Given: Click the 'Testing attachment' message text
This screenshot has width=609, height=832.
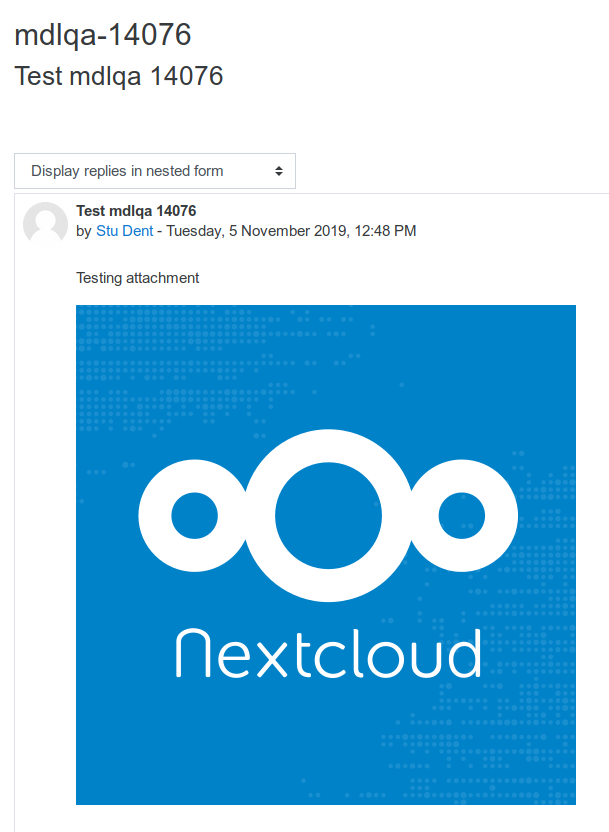Looking at the screenshot, I should point(138,278).
